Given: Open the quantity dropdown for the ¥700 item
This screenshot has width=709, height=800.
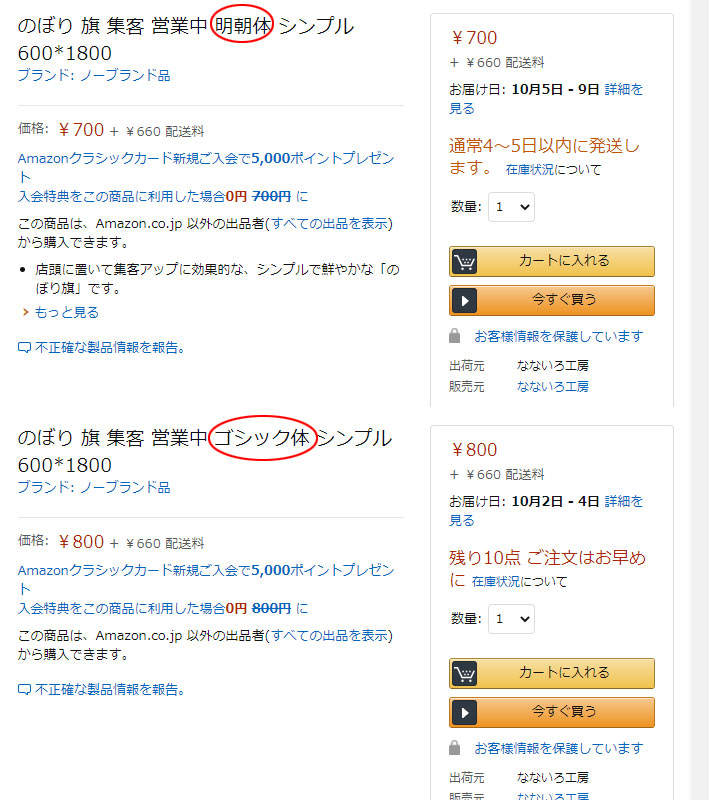Looking at the screenshot, I should tap(511, 206).
